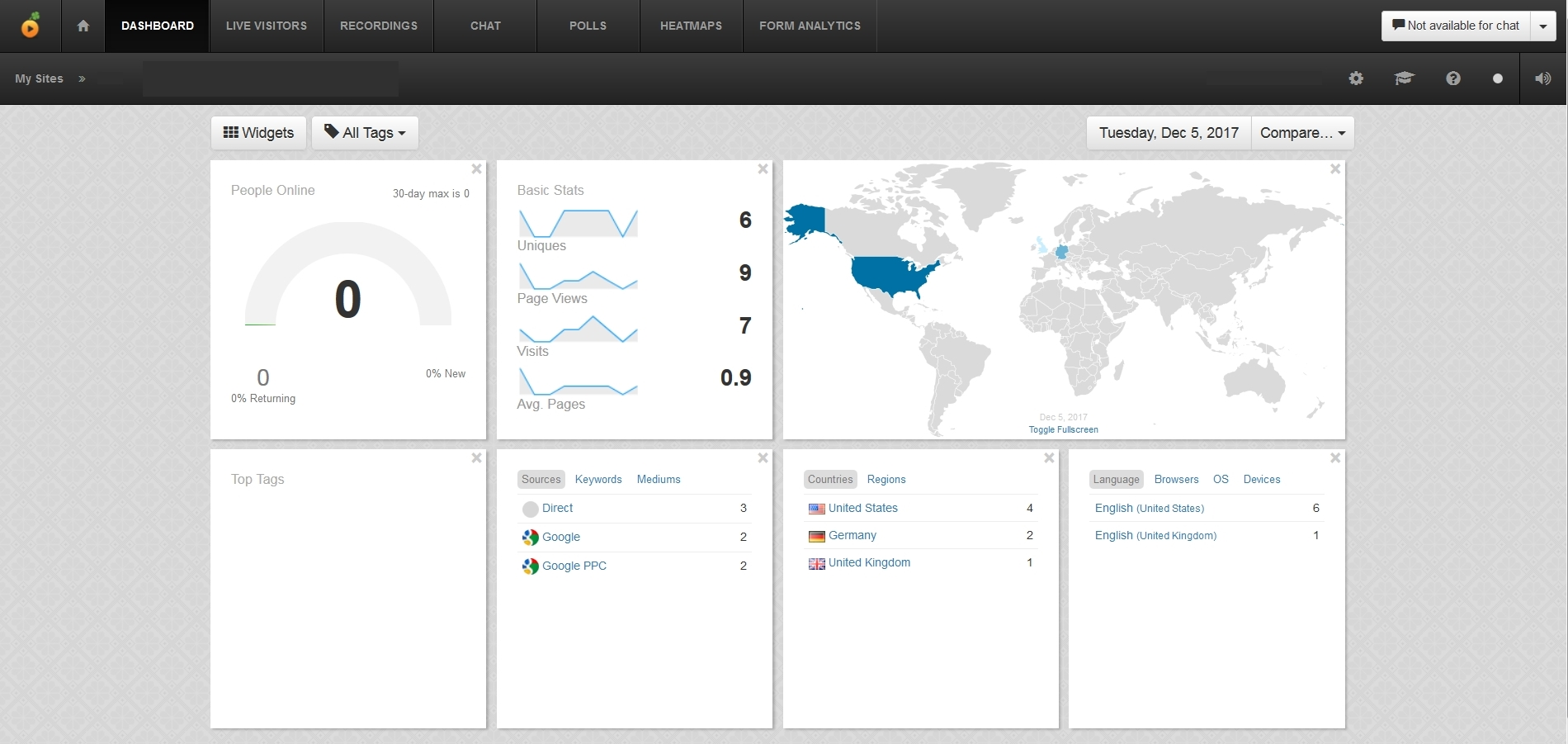Open the Heatmaps tab

pyautogui.click(x=691, y=26)
